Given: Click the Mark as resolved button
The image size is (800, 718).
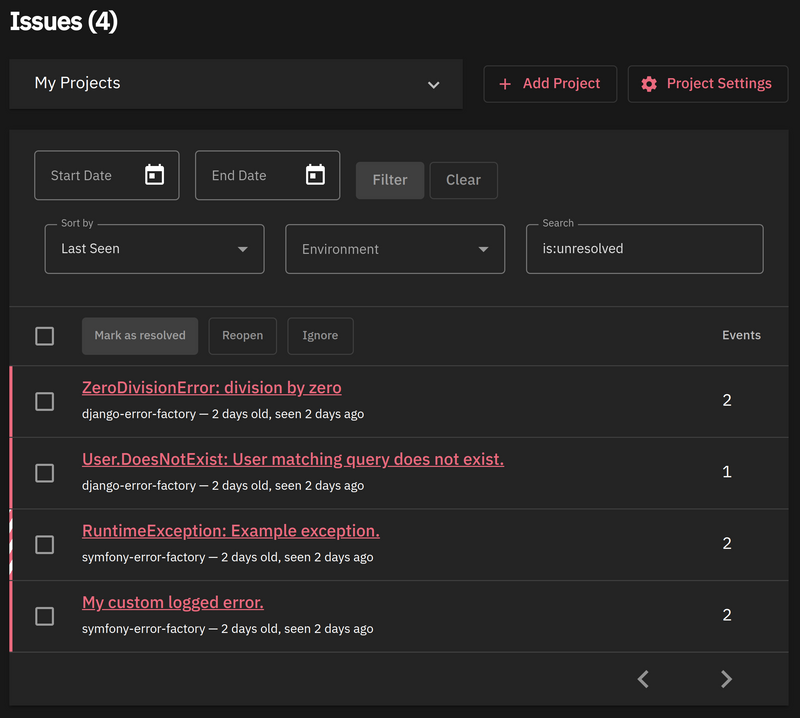Looking at the screenshot, I should (x=140, y=336).
